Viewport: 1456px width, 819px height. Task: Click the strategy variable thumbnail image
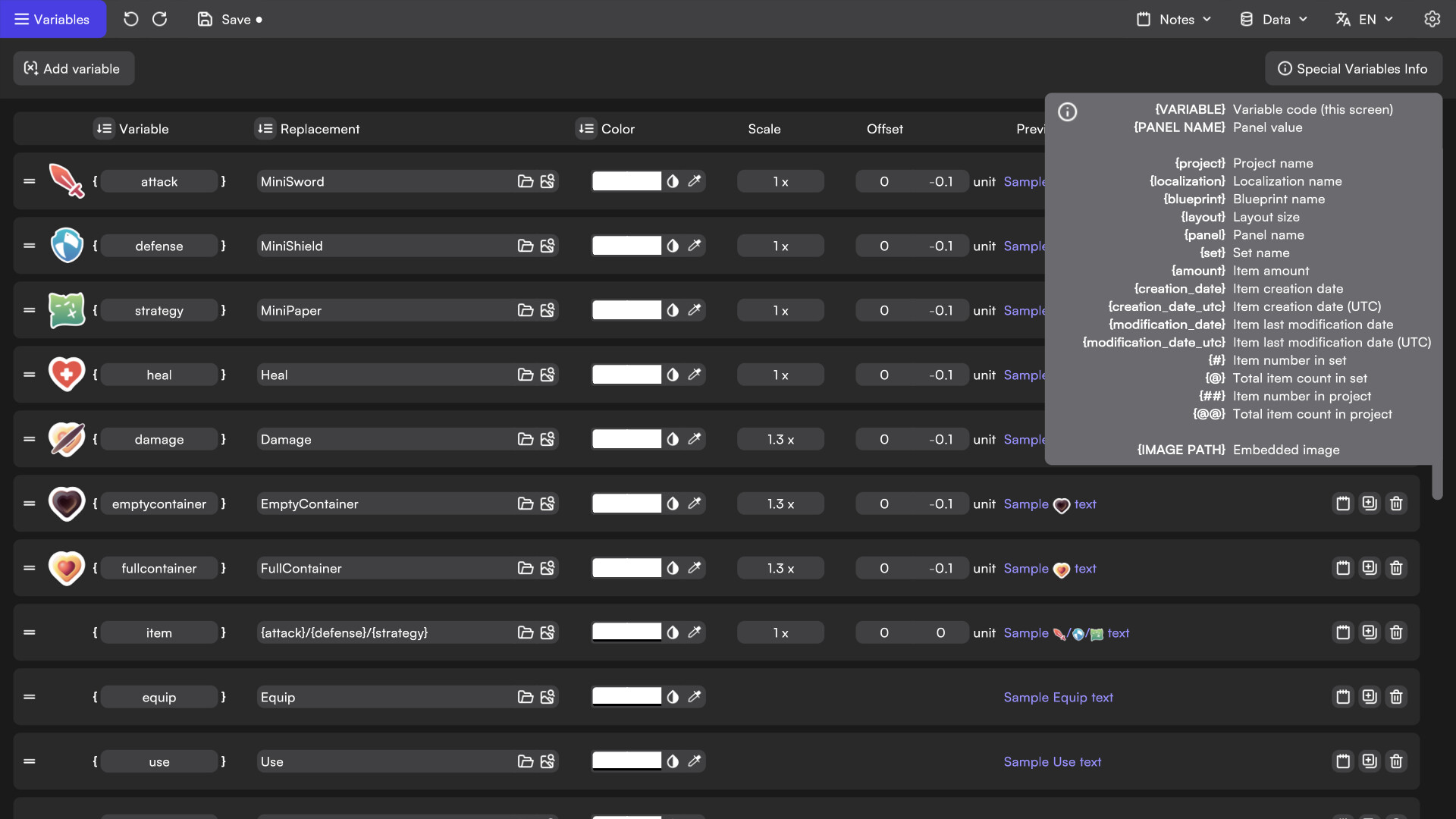tap(67, 309)
